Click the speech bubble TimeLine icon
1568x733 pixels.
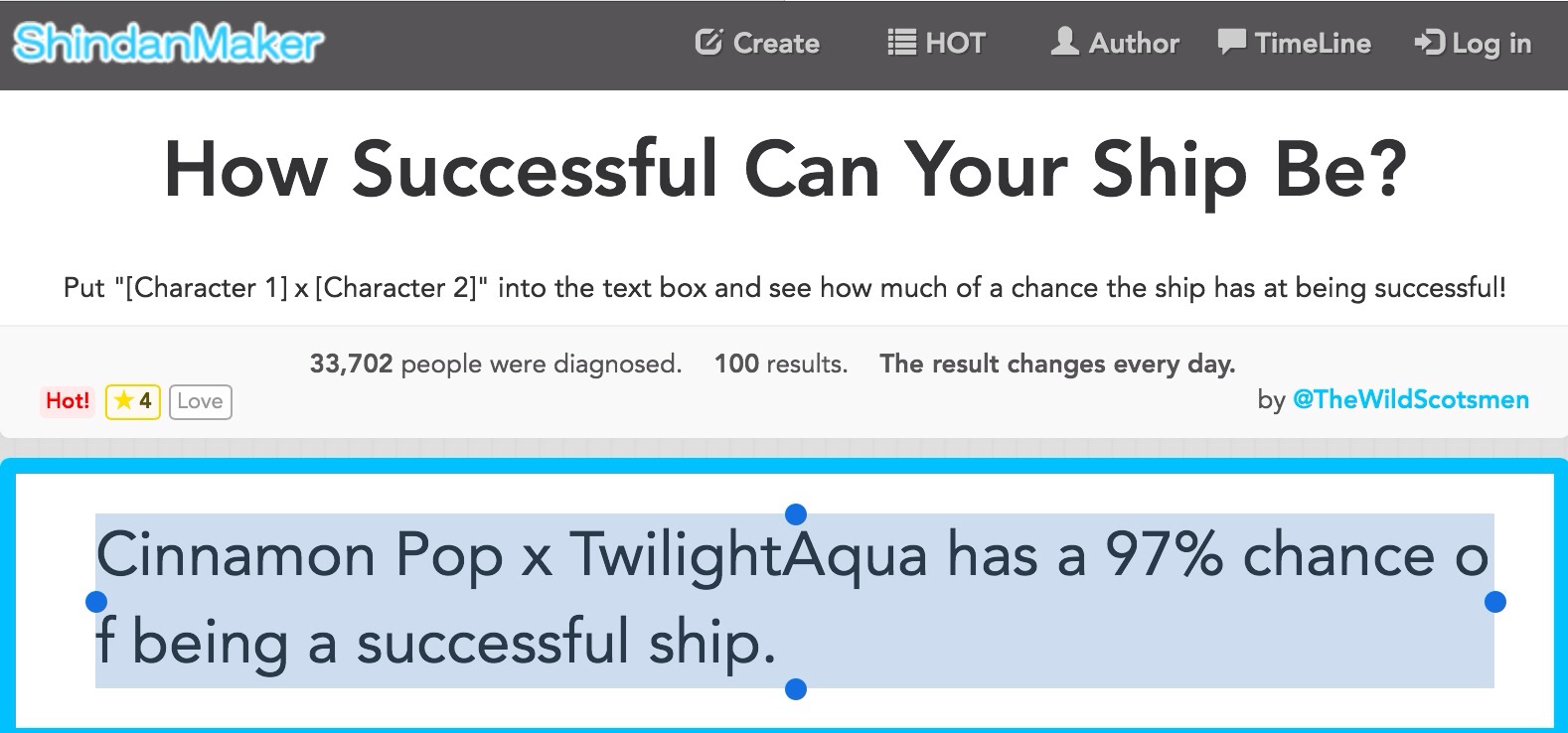point(1231,42)
